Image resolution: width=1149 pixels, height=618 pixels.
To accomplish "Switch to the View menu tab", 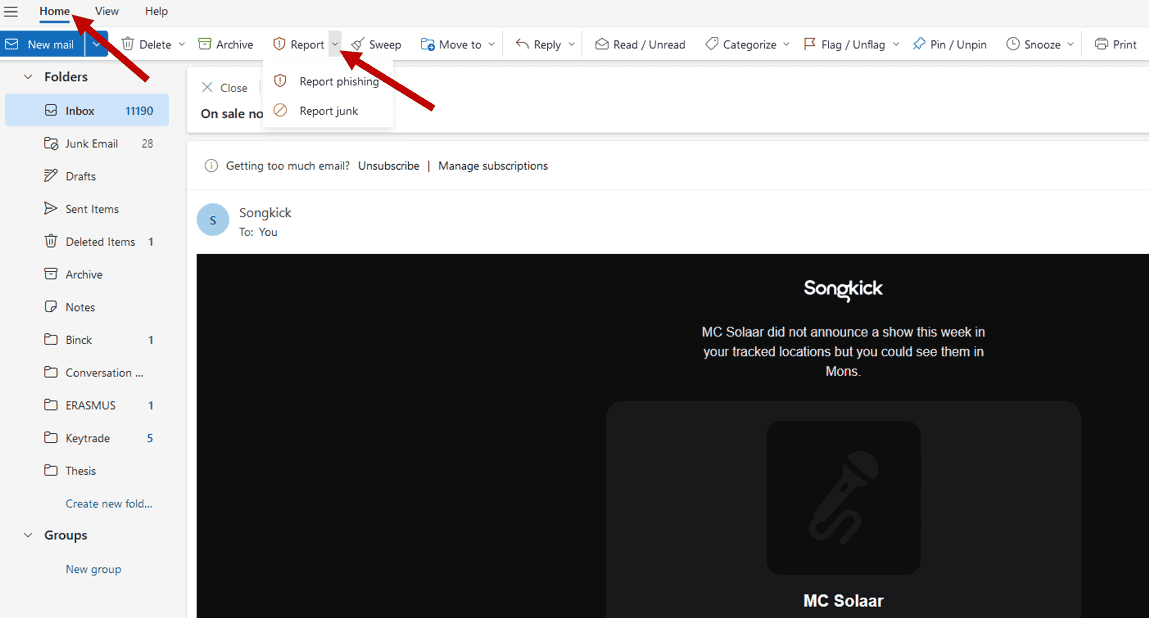I will point(106,11).
